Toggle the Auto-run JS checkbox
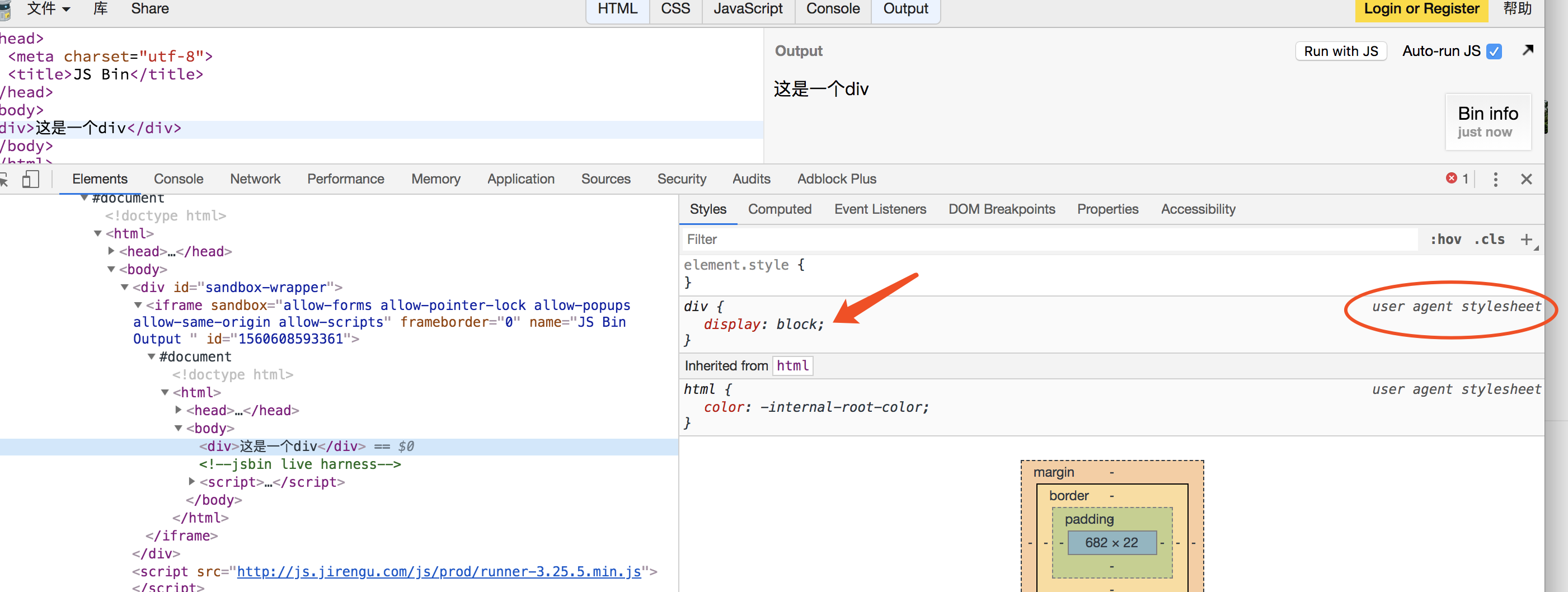Viewport: 1568px width, 592px height. click(x=1494, y=51)
